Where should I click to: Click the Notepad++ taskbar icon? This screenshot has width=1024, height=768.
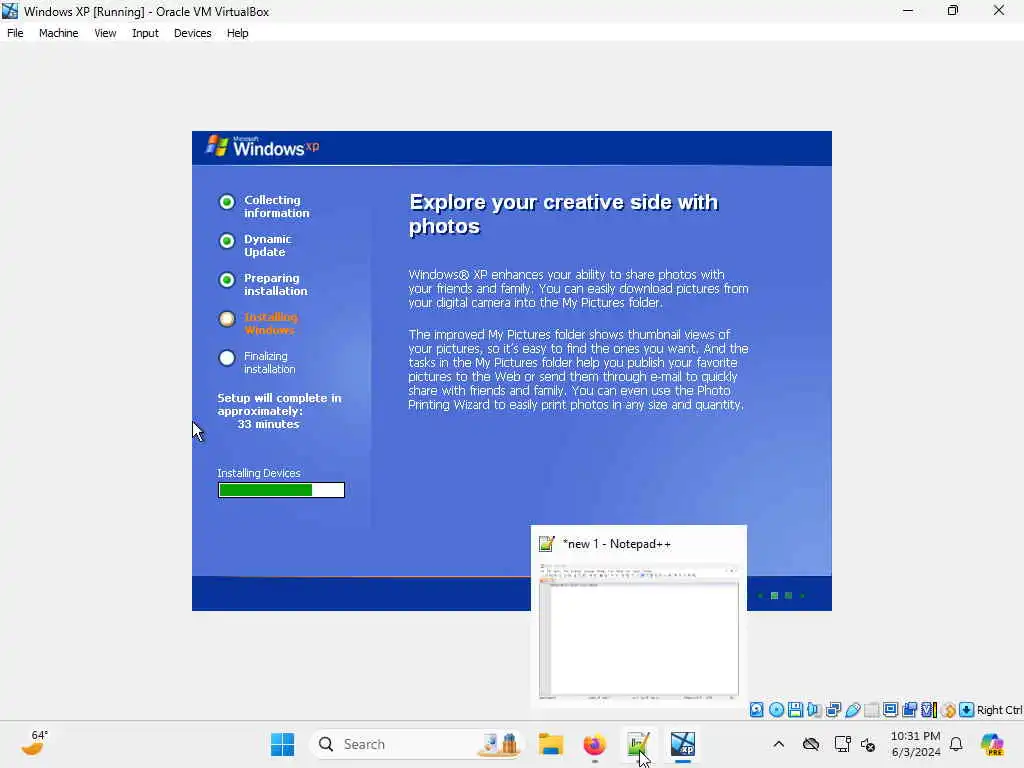point(638,744)
